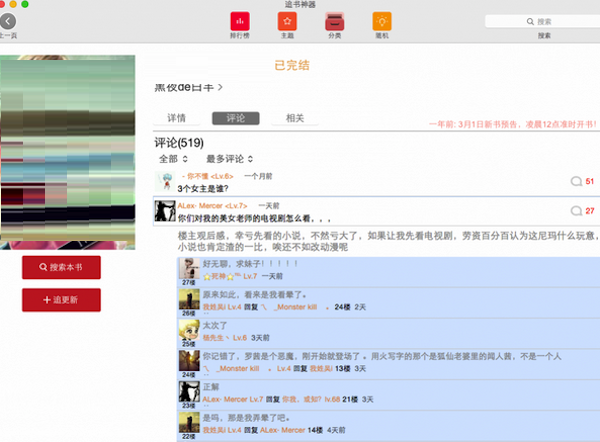Screen dimensions: 600x442
Task: Click username 杨先生 Lv.6
Action: (x=225, y=338)
